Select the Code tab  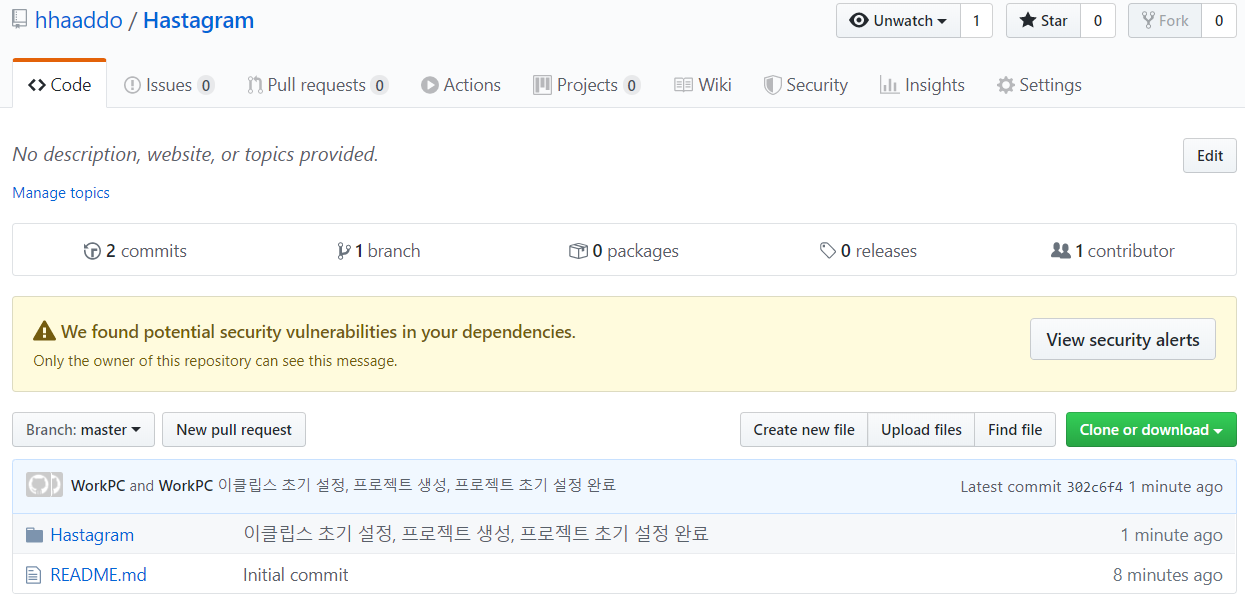[60, 85]
